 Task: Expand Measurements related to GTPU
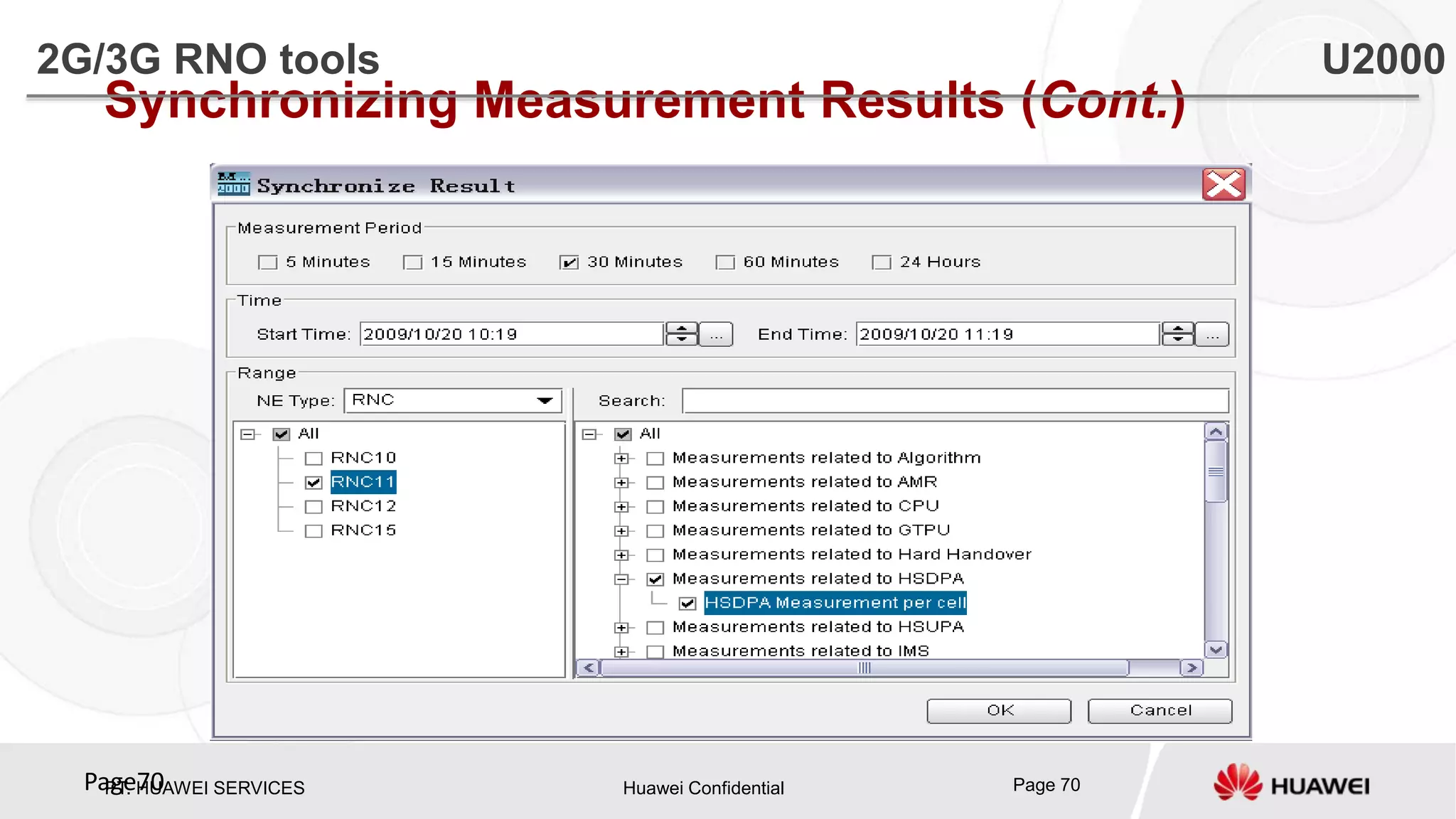coord(622,531)
